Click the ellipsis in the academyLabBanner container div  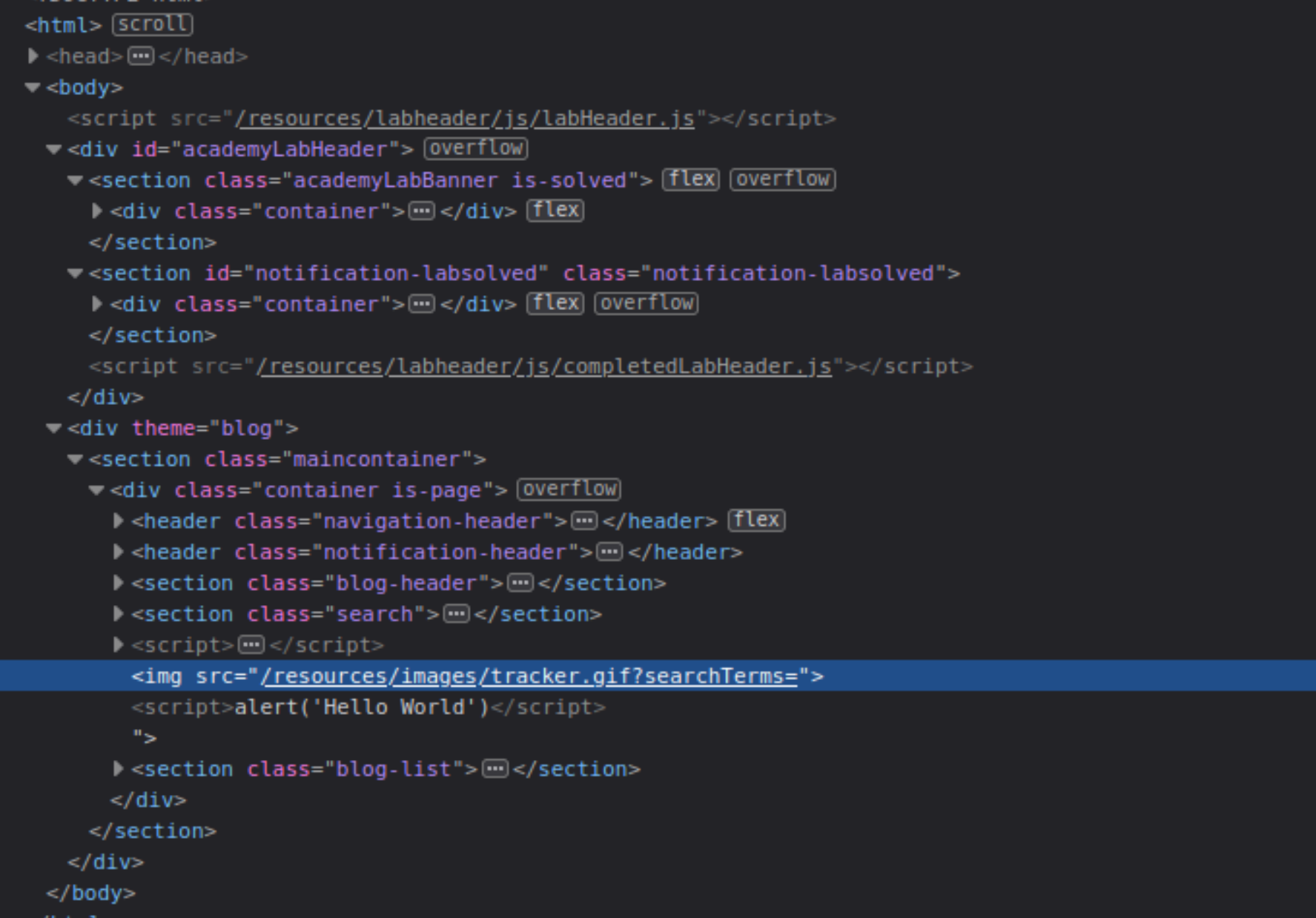[x=422, y=211]
